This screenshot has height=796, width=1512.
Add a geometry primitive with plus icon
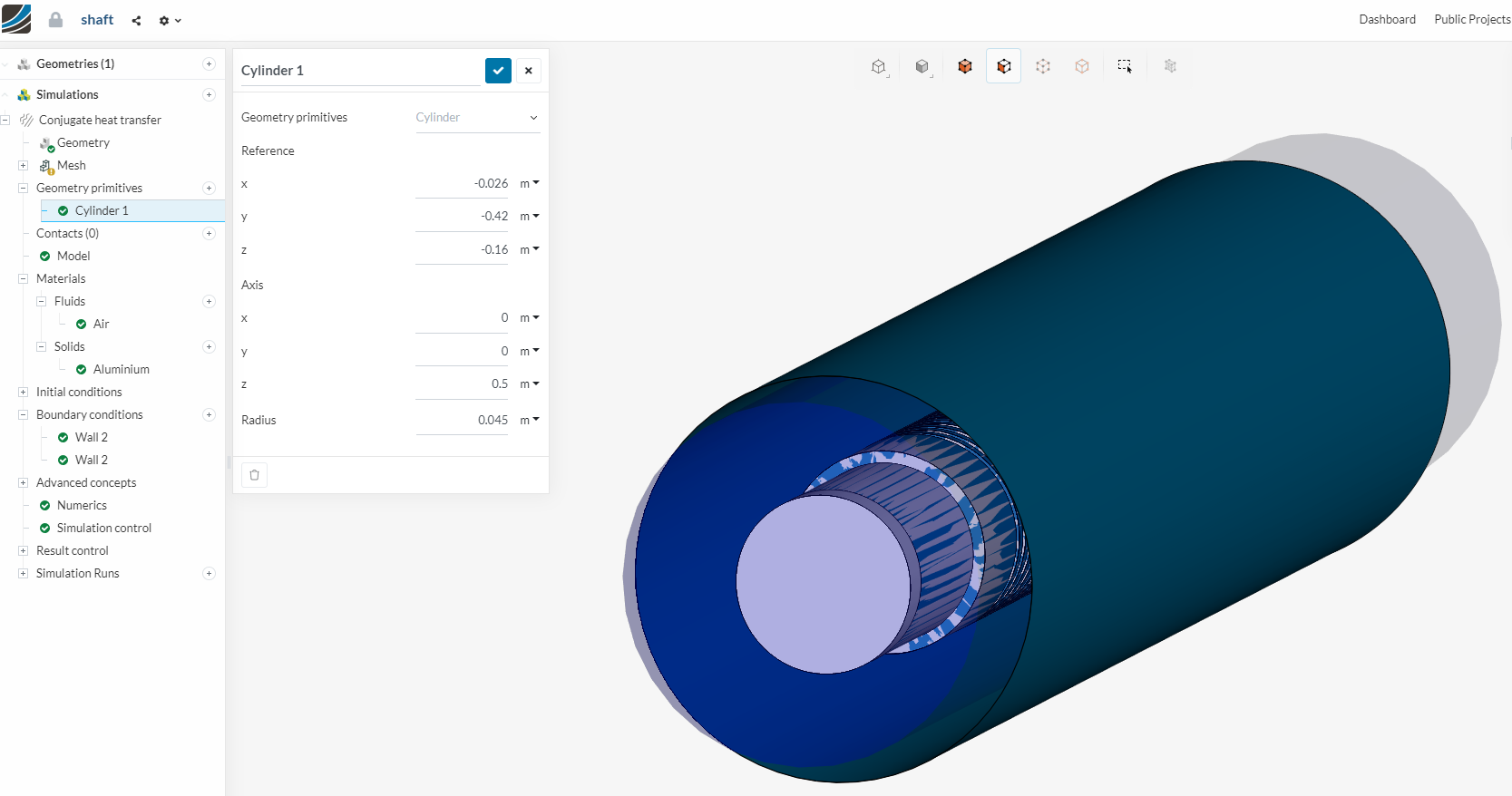pyautogui.click(x=209, y=188)
